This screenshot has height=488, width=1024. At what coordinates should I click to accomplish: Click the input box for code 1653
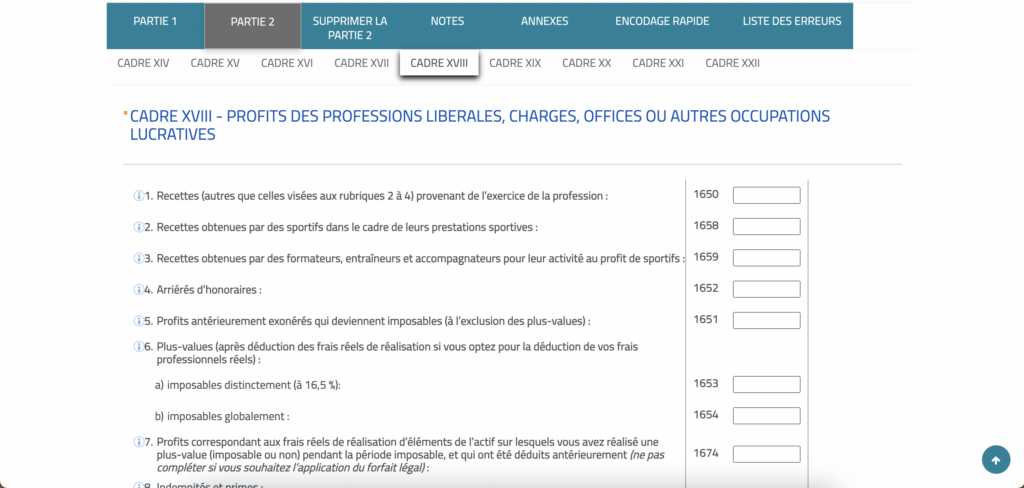[x=767, y=385]
